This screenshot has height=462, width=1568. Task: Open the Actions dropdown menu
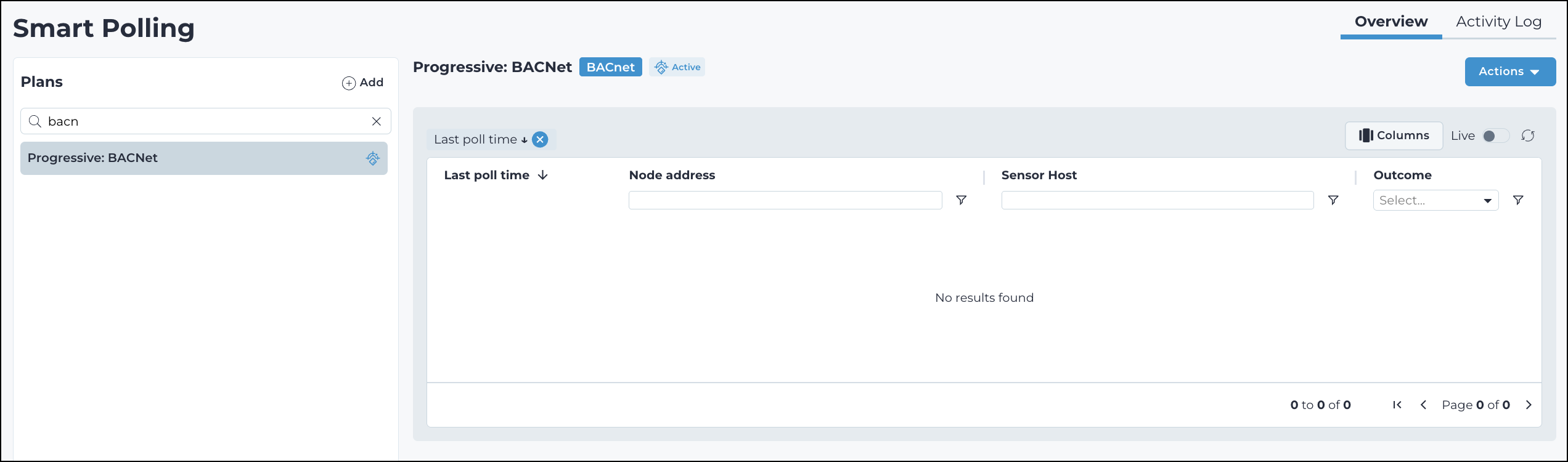coord(1510,71)
